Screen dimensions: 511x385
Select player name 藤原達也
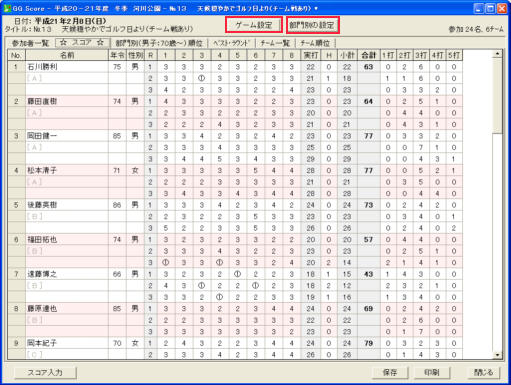(42, 309)
